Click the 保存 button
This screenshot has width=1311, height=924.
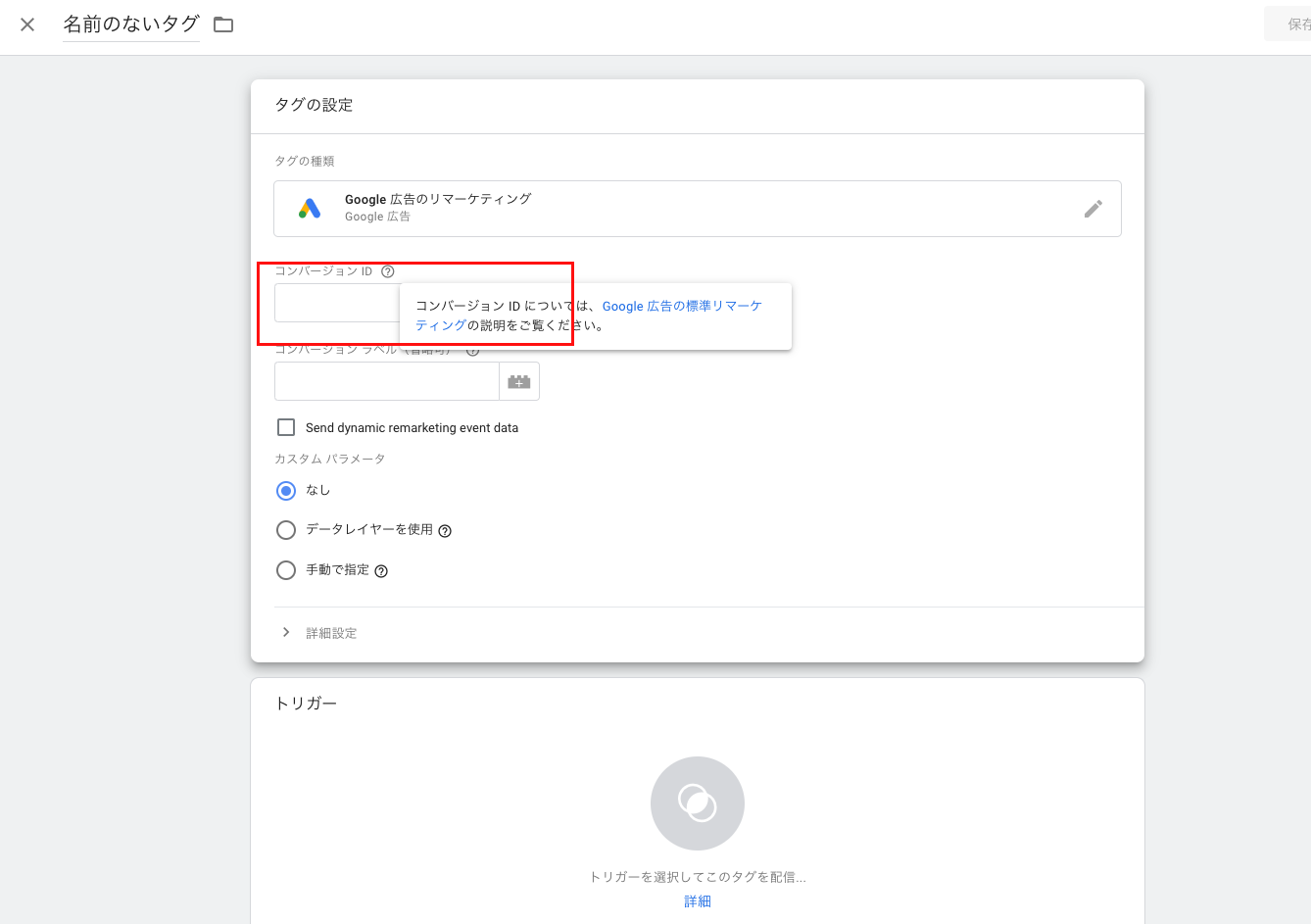[x=1293, y=24]
